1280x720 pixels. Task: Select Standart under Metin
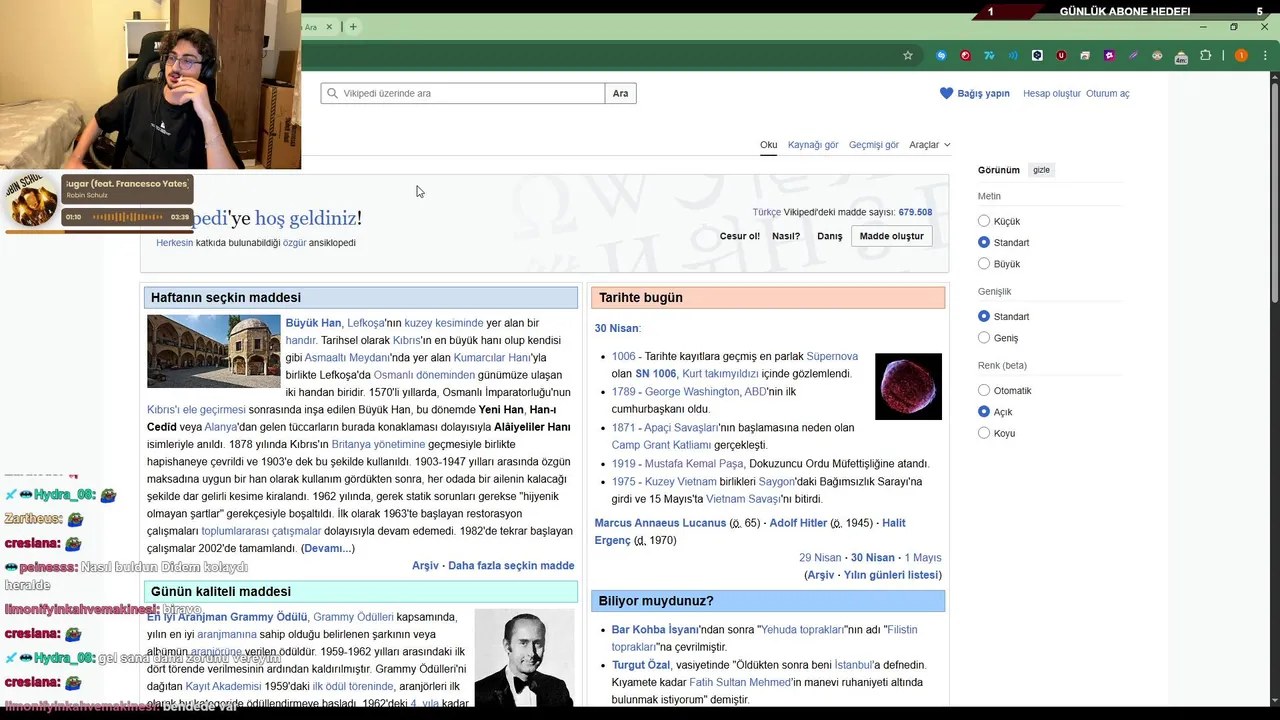pyautogui.click(x=984, y=242)
